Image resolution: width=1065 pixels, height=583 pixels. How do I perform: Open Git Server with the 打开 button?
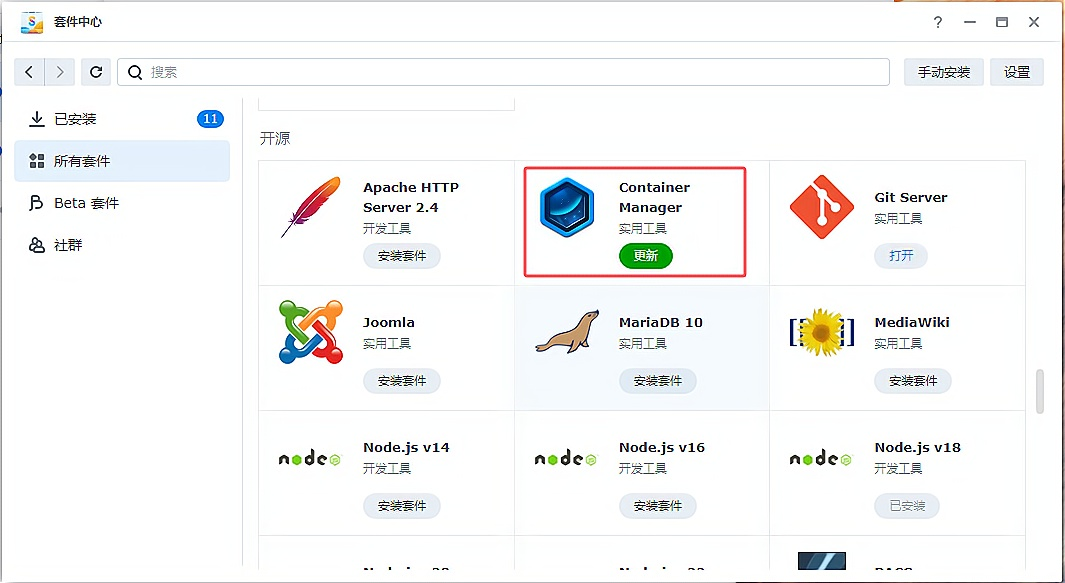click(x=901, y=256)
